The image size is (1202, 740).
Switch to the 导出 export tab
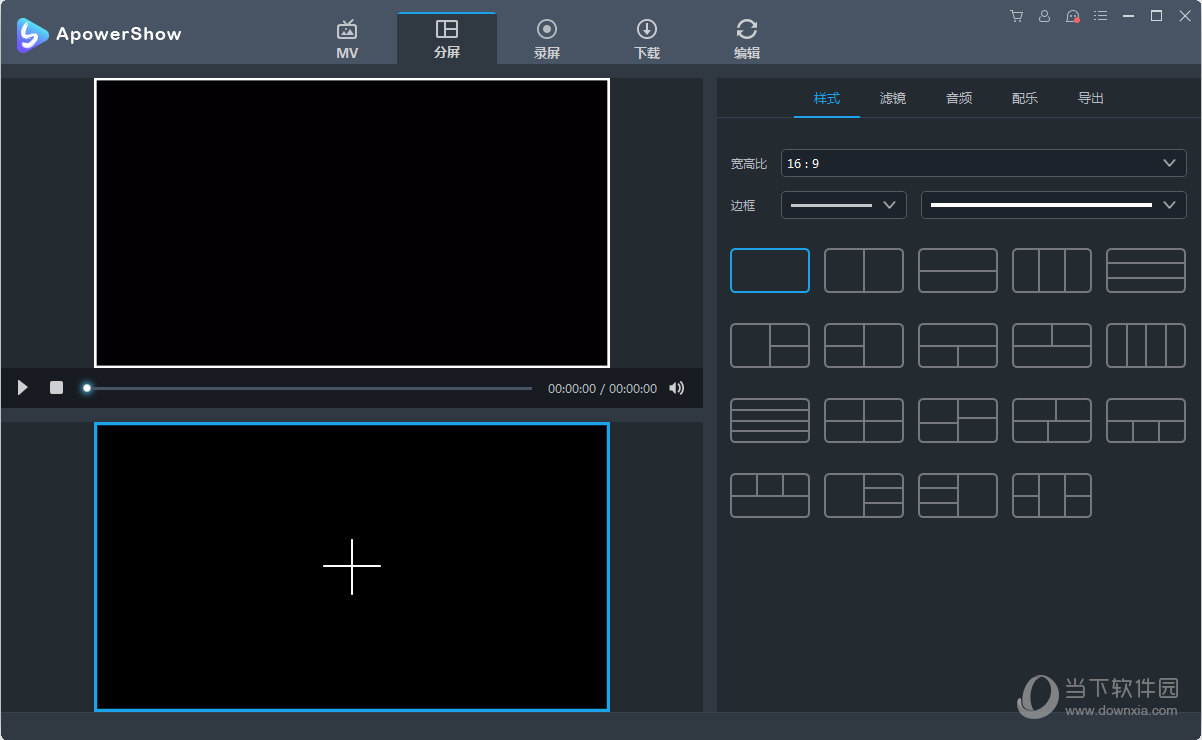[x=1091, y=98]
